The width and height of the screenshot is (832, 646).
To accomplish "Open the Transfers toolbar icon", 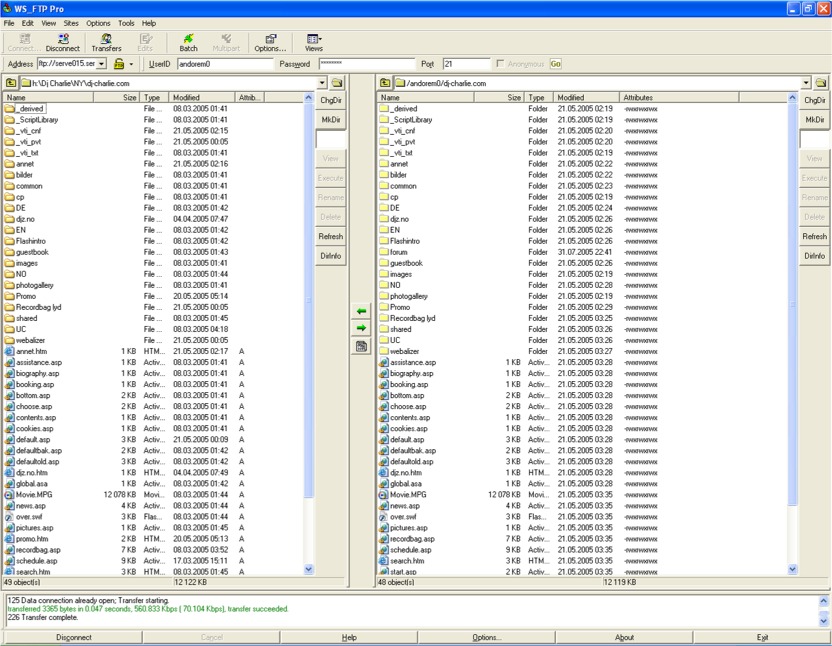I will pos(106,42).
